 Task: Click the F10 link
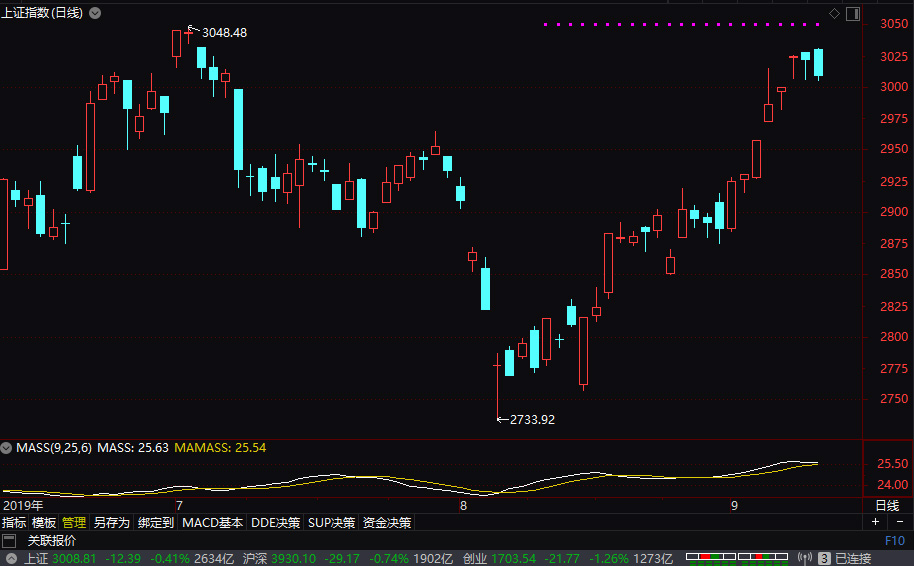(895, 540)
